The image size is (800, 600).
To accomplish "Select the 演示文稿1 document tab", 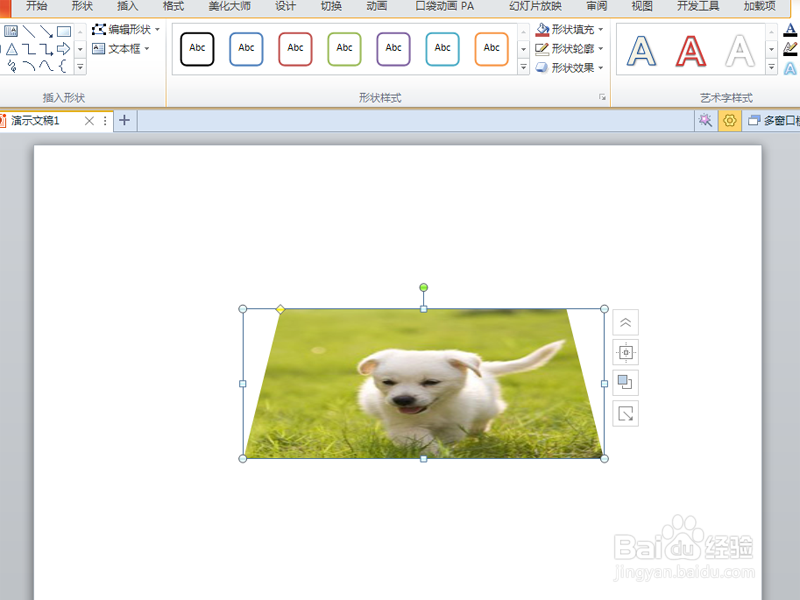I will (x=36, y=121).
